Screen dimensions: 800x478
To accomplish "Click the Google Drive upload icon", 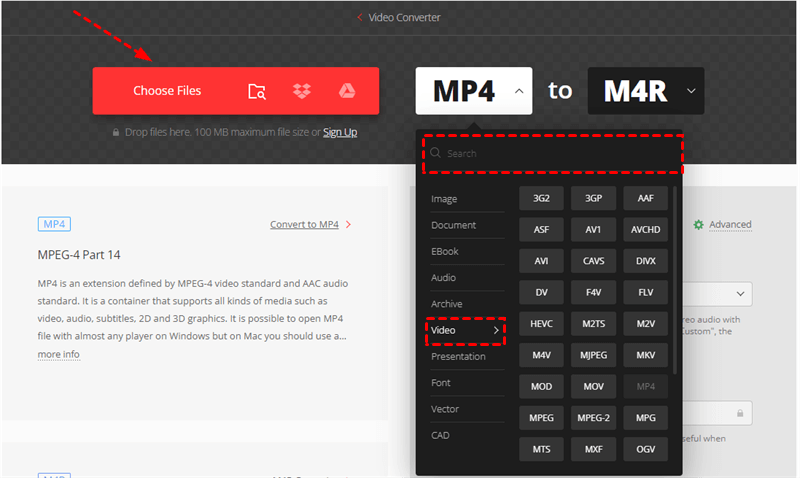I will coord(346,91).
